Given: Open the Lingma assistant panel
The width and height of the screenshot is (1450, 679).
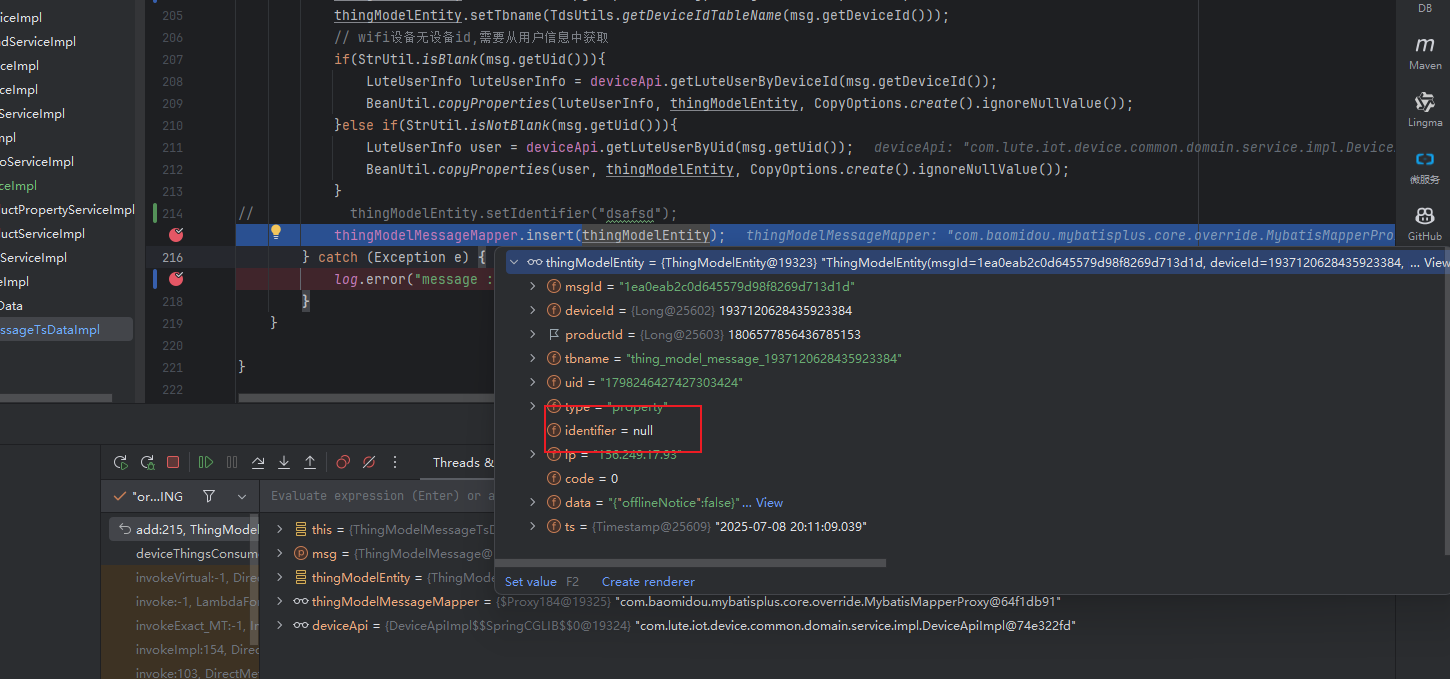Looking at the screenshot, I should (x=1425, y=109).
